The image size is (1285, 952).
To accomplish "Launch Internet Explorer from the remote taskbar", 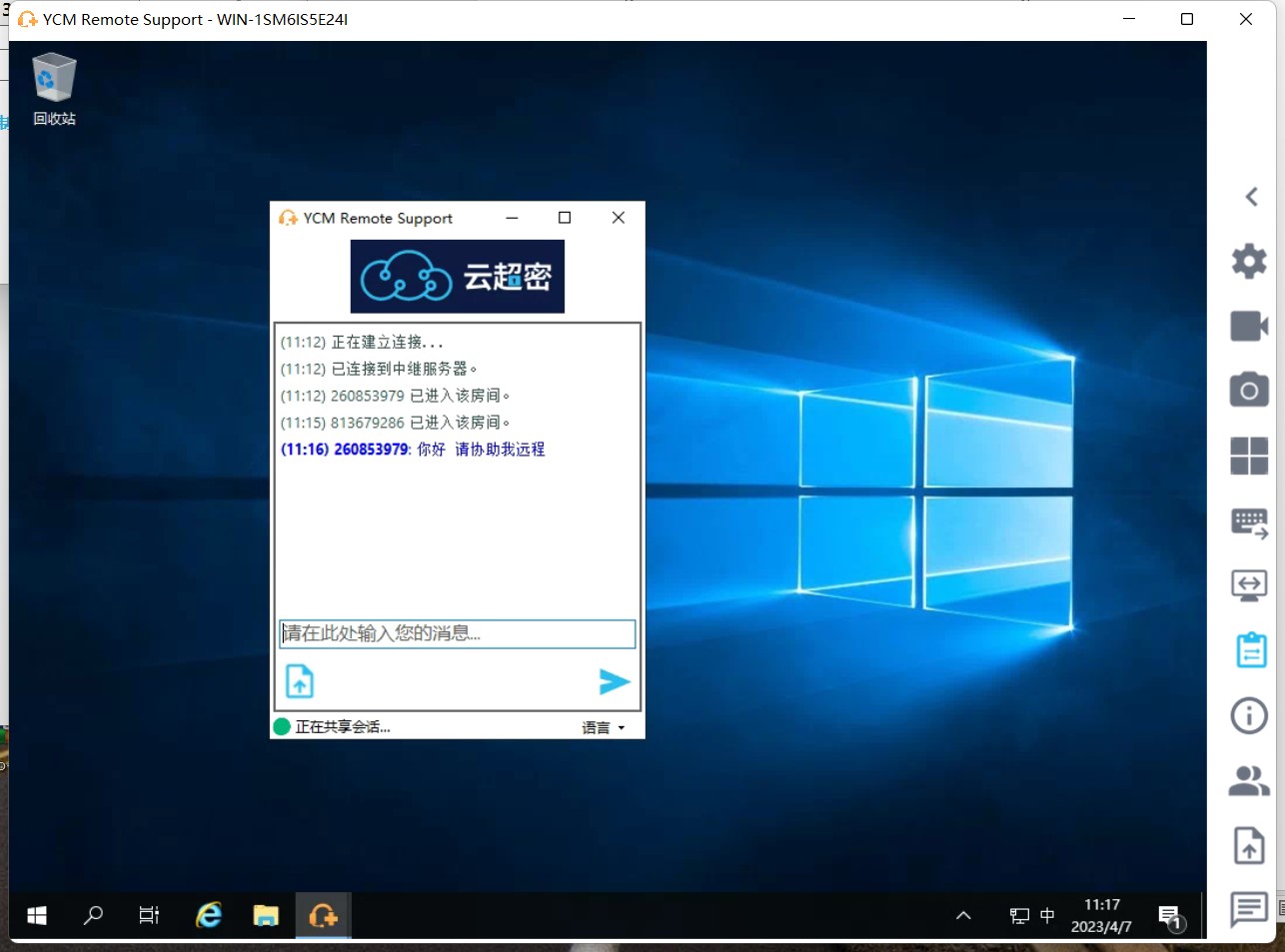I will tap(208, 916).
